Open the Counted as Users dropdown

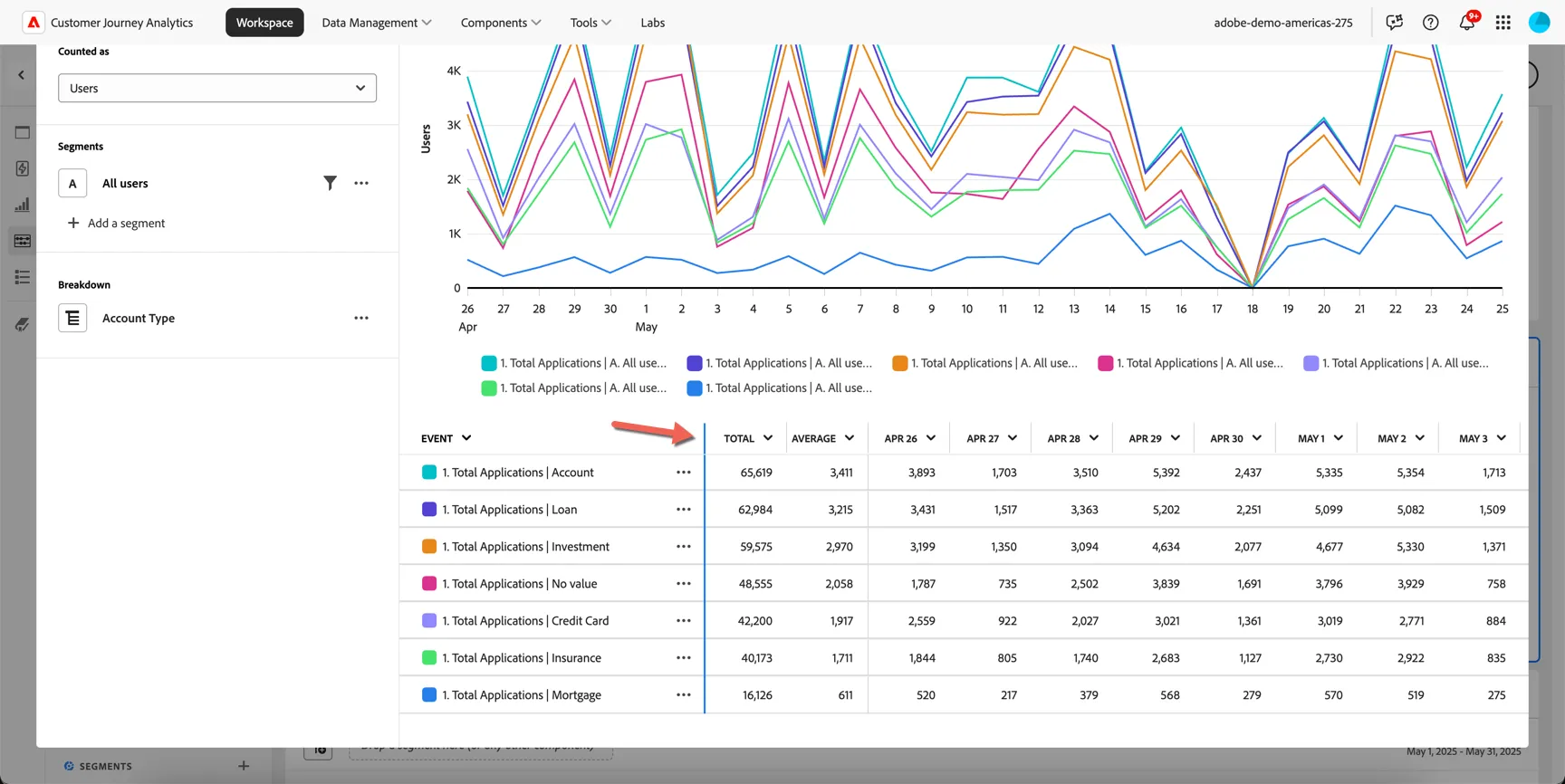point(217,88)
